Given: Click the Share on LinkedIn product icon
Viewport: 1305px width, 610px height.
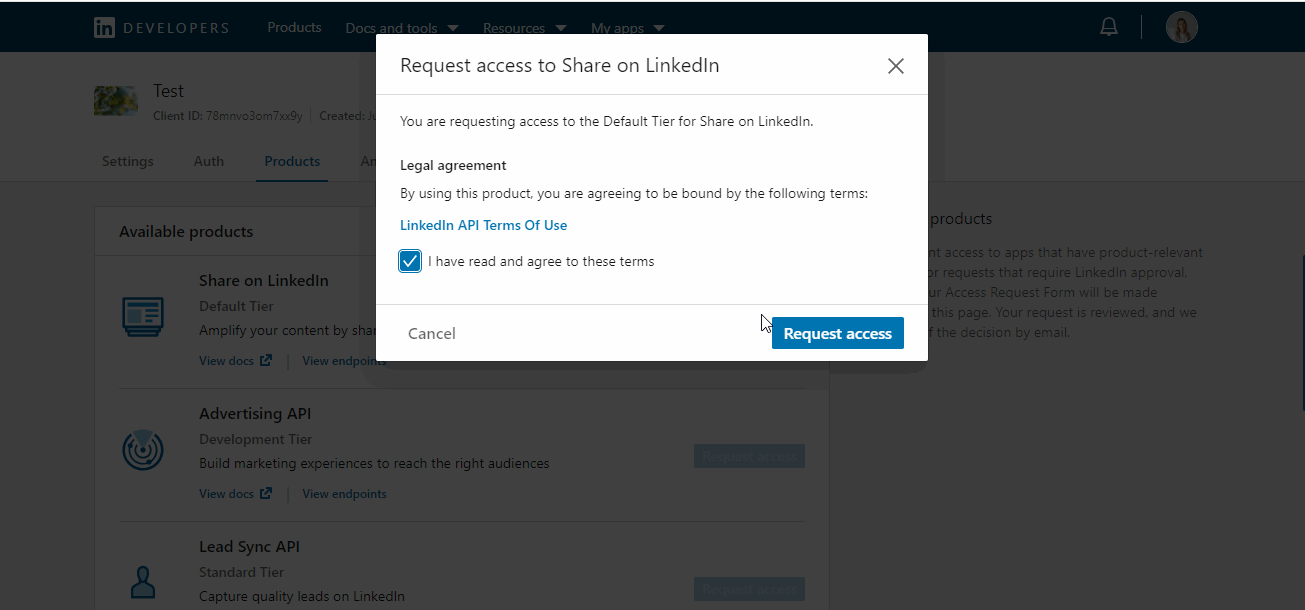Looking at the screenshot, I should click(x=142, y=315).
